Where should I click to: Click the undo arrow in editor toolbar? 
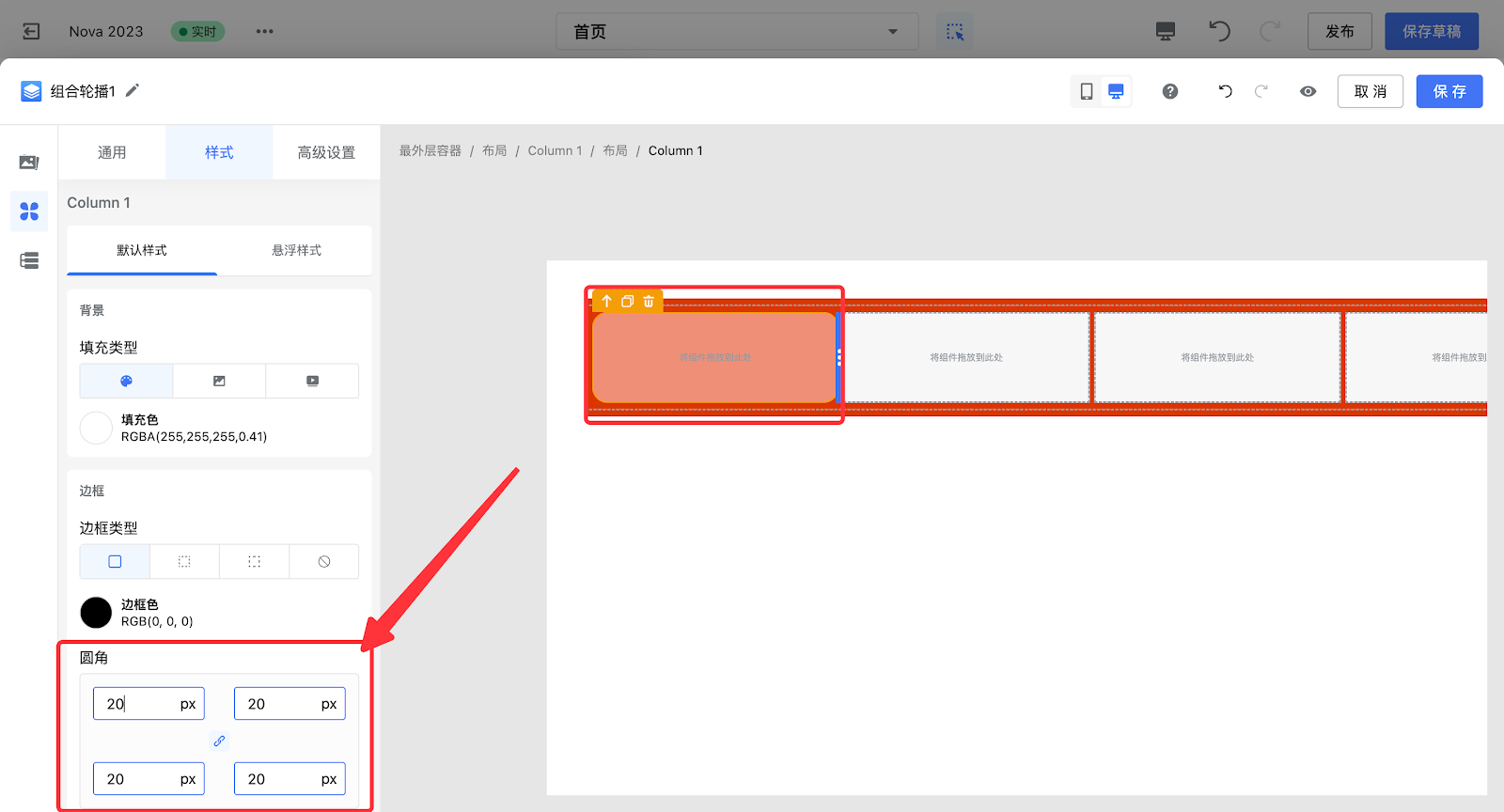coord(1225,91)
